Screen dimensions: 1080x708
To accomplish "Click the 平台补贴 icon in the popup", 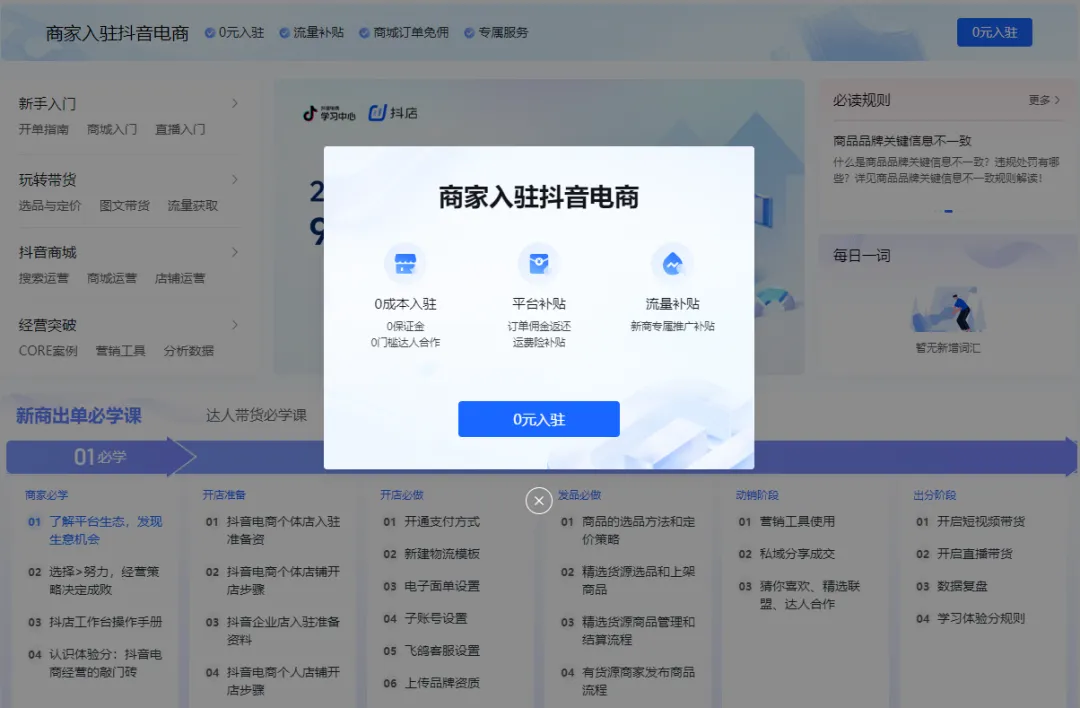I will (x=539, y=263).
